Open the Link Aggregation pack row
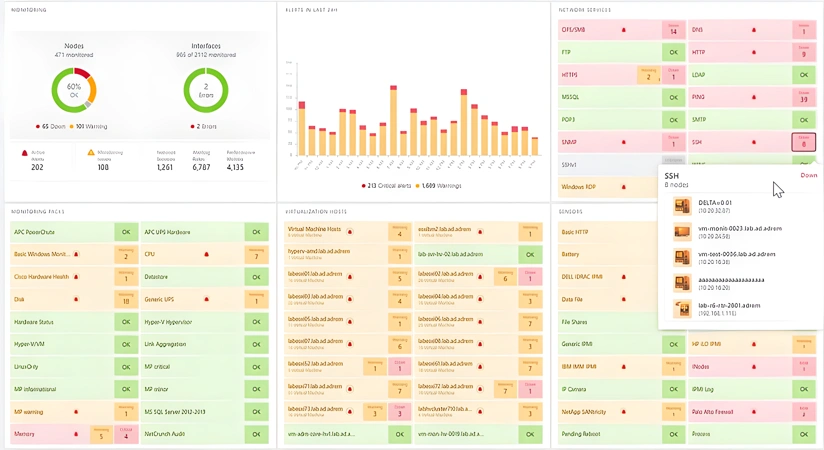 tap(204, 344)
